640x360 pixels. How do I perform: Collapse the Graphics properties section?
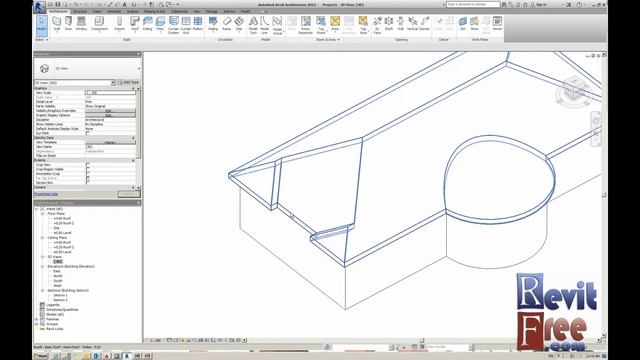pos(133,88)
